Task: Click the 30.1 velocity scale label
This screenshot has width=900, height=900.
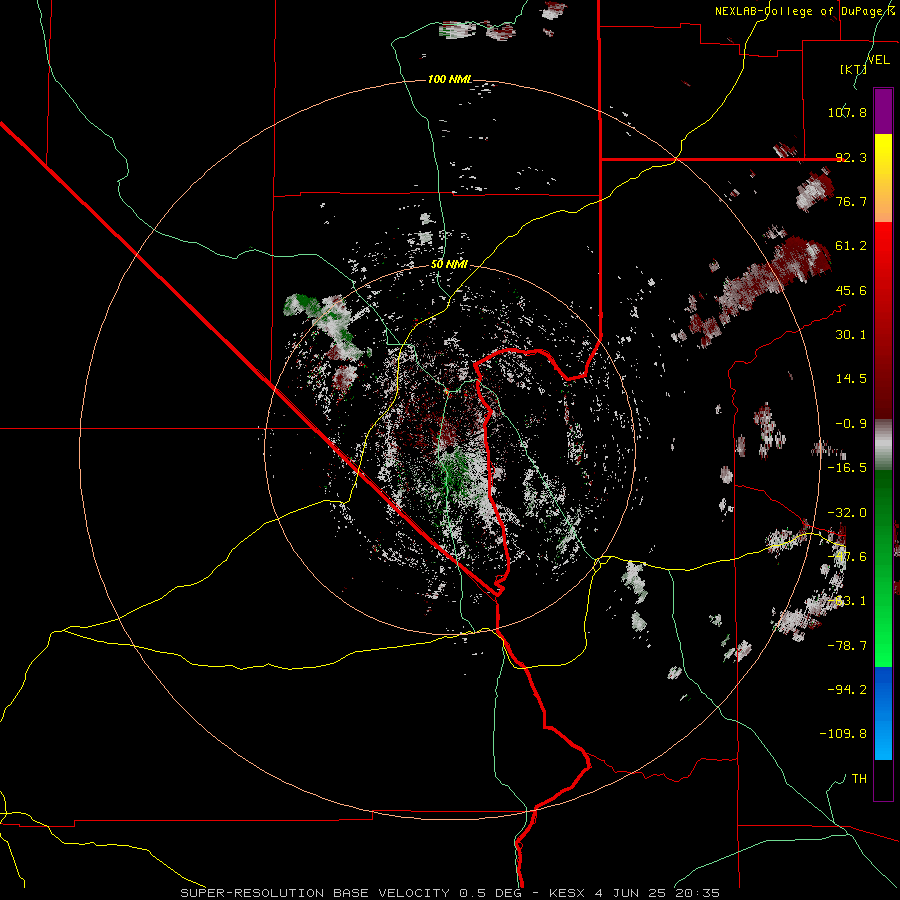Action: (851, 335)
